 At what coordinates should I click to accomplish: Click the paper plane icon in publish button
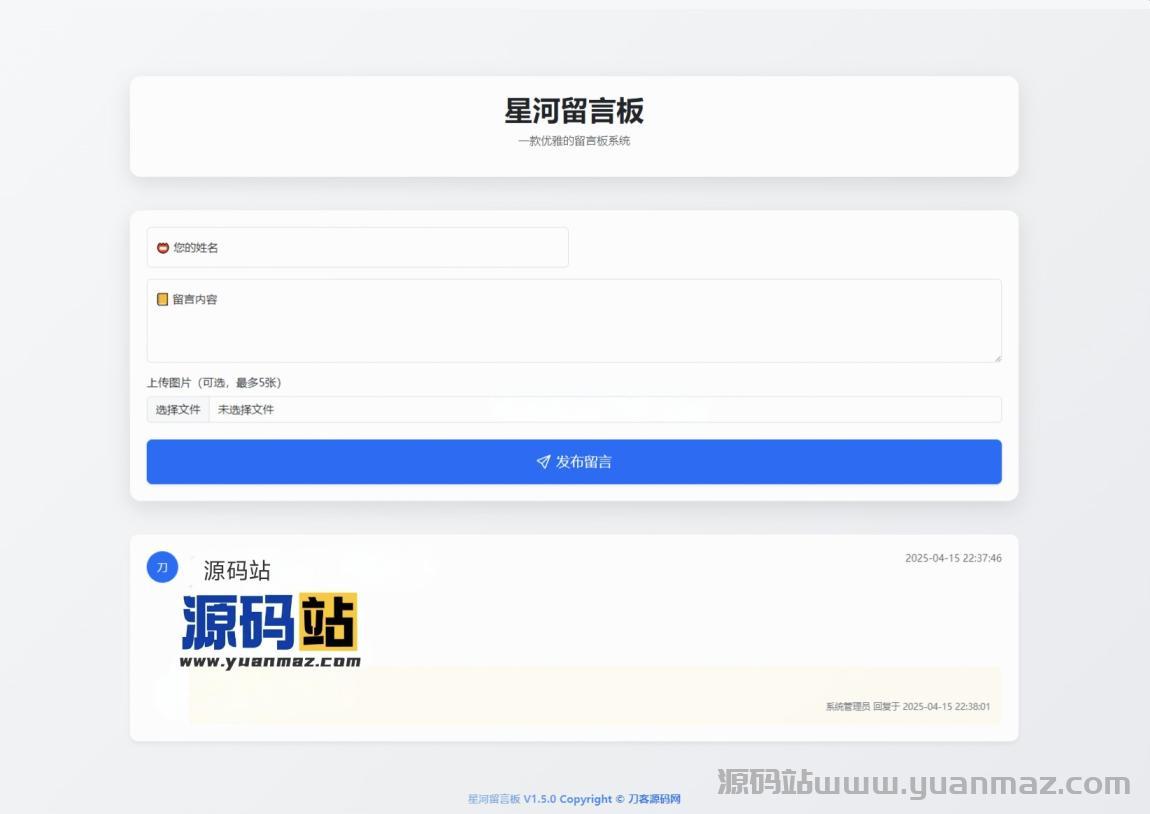[x=543, y=461]
